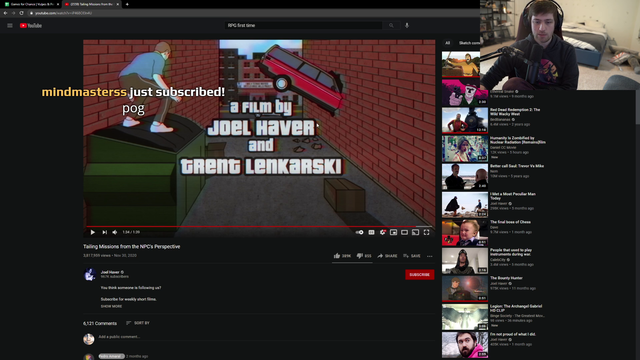Dislike the video with thumbs-down

tap(364, 256)
